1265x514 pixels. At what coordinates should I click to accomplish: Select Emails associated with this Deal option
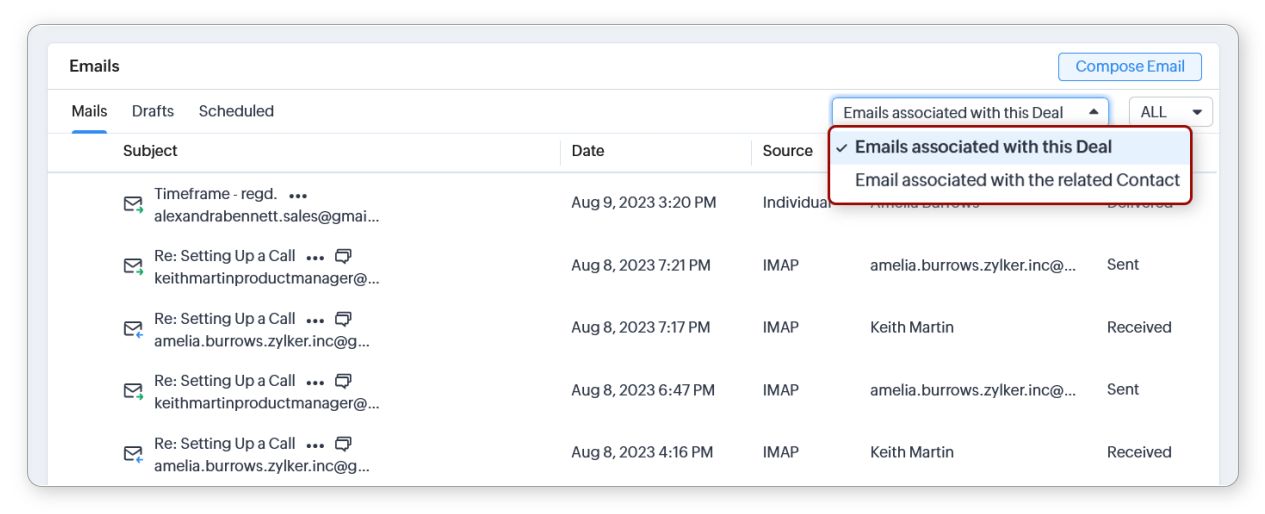pos(983,147)
